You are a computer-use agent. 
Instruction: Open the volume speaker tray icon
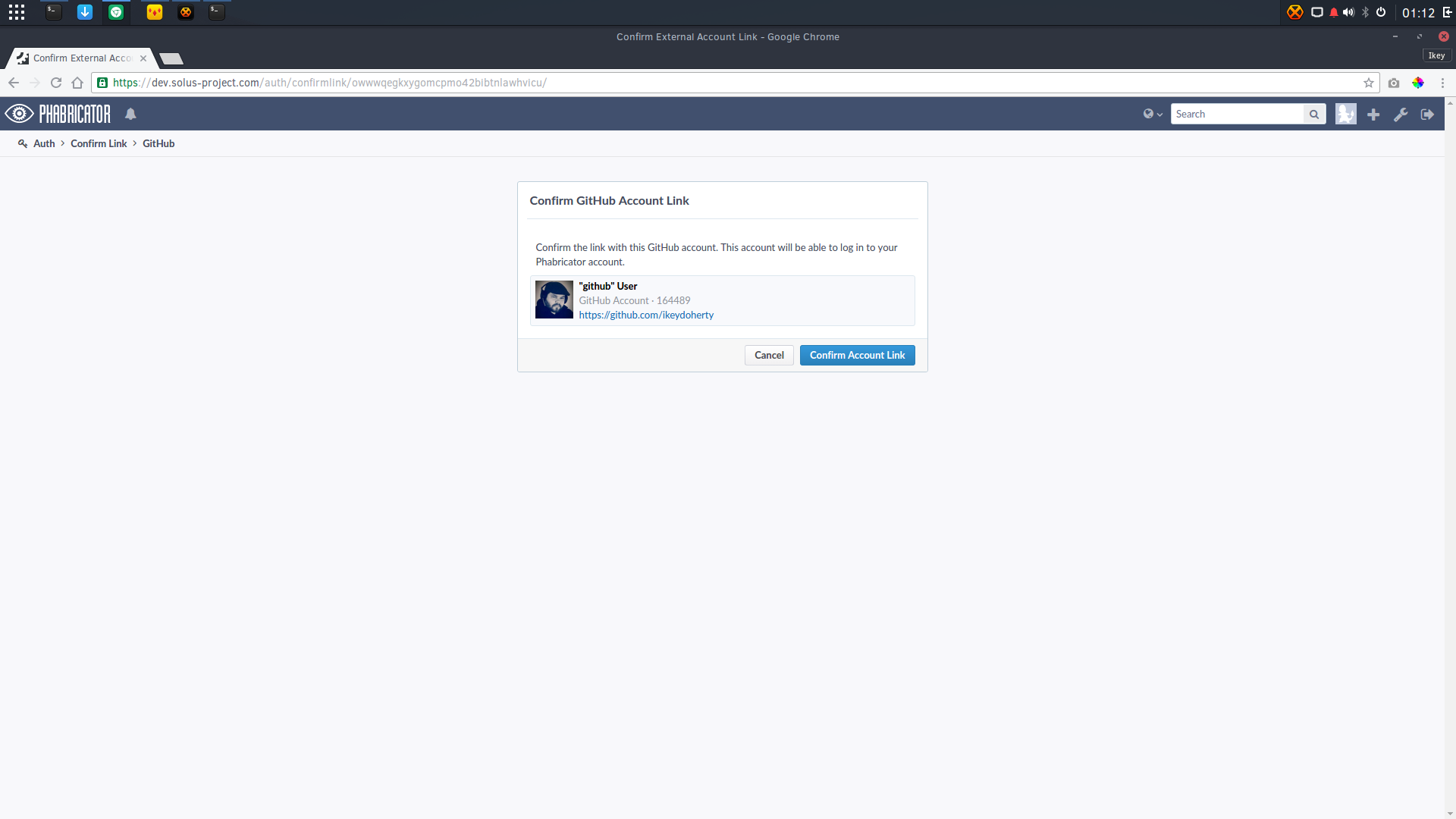tap(1348, 12)
